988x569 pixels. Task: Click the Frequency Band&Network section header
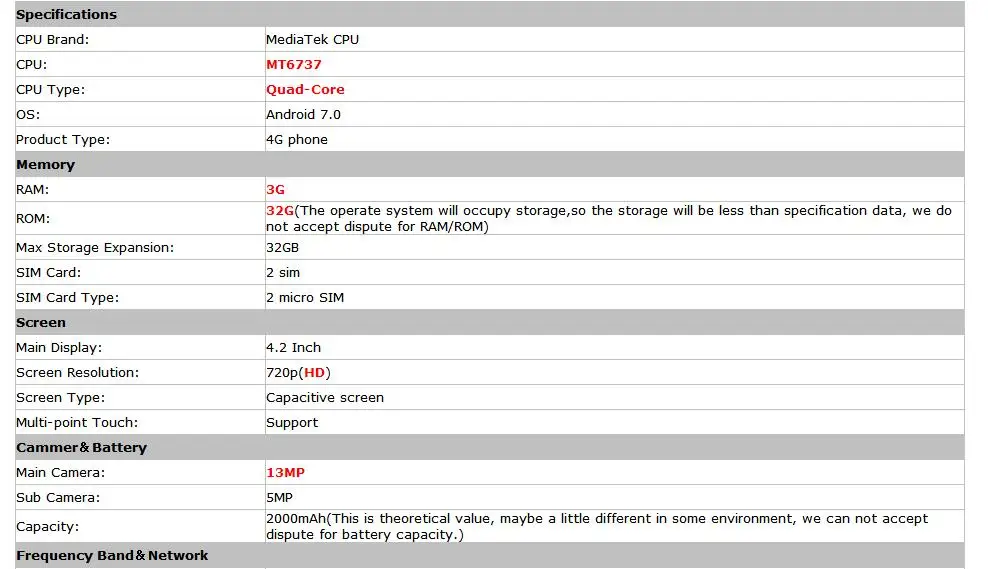[x=112, y=556]
